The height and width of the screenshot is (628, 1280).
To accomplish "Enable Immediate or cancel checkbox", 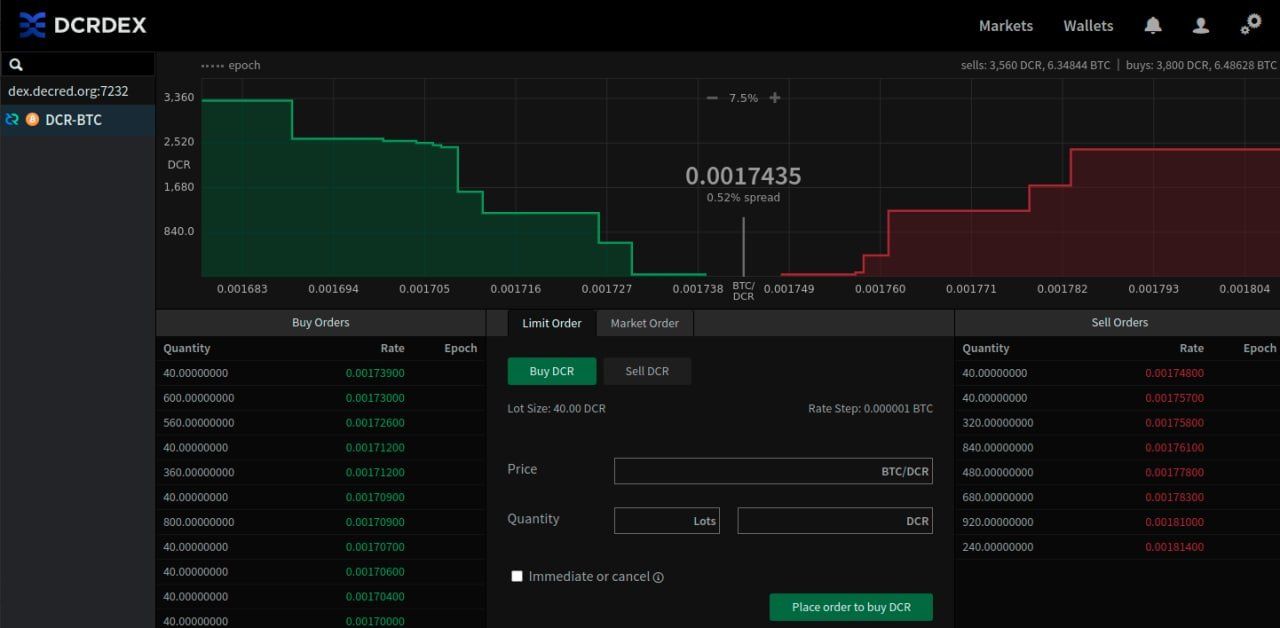I will 517,576.
